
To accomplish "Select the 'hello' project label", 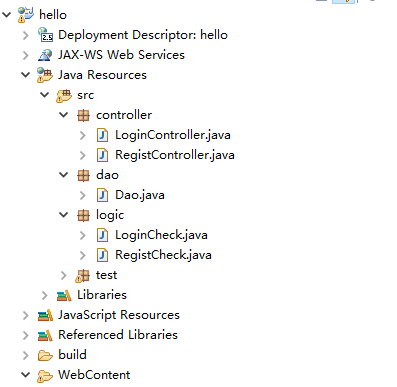I will click(53, 15).
